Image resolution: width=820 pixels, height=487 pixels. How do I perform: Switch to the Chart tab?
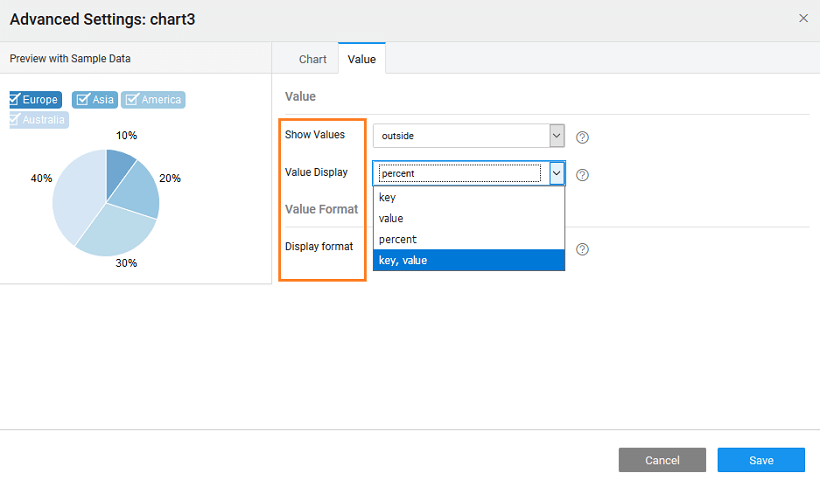(x=312, y=59)
